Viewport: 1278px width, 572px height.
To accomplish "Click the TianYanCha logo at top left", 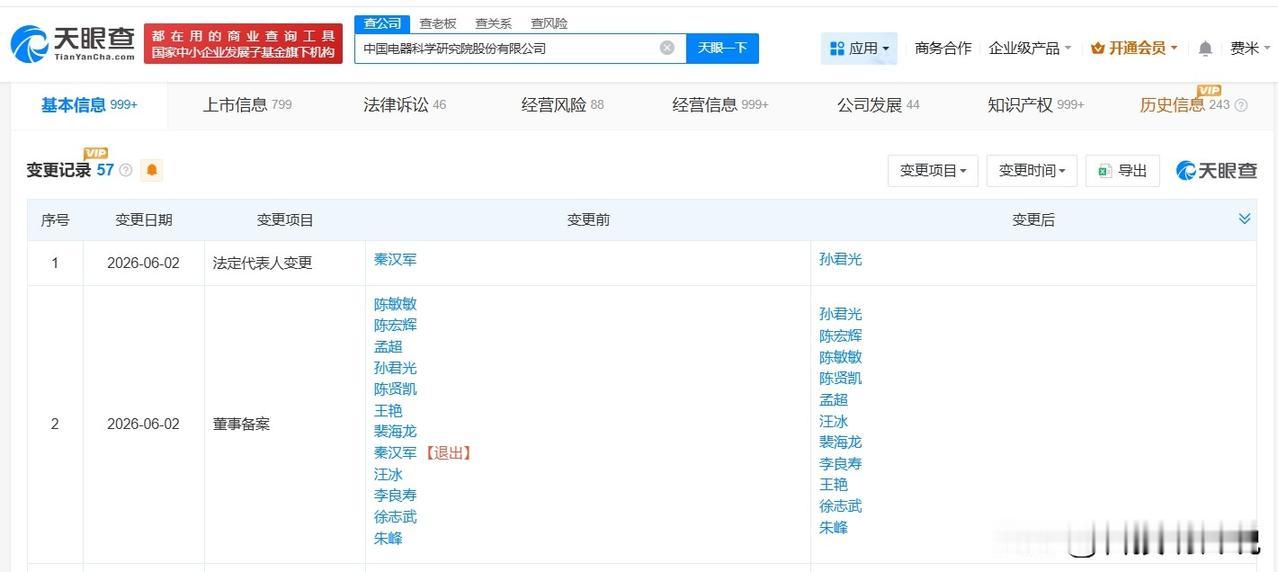I will coord(72,43).
